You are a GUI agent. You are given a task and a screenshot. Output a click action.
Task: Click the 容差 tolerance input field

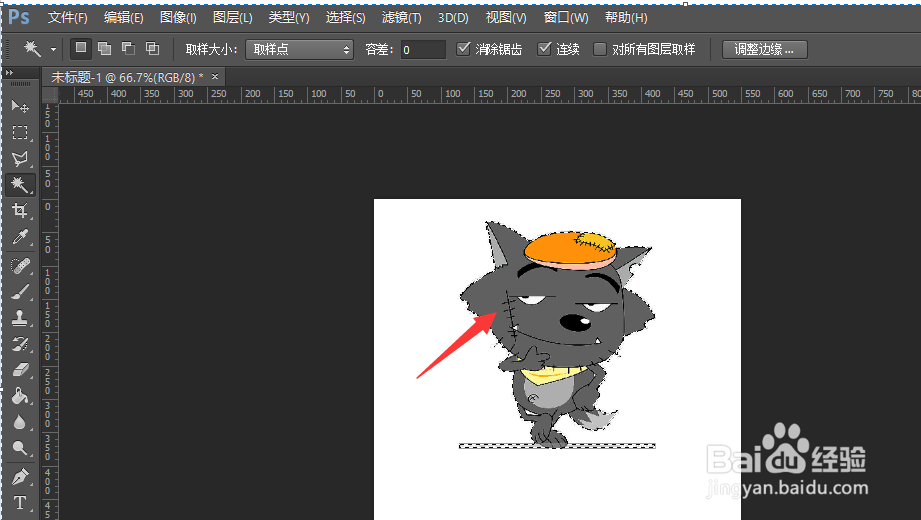423,49
